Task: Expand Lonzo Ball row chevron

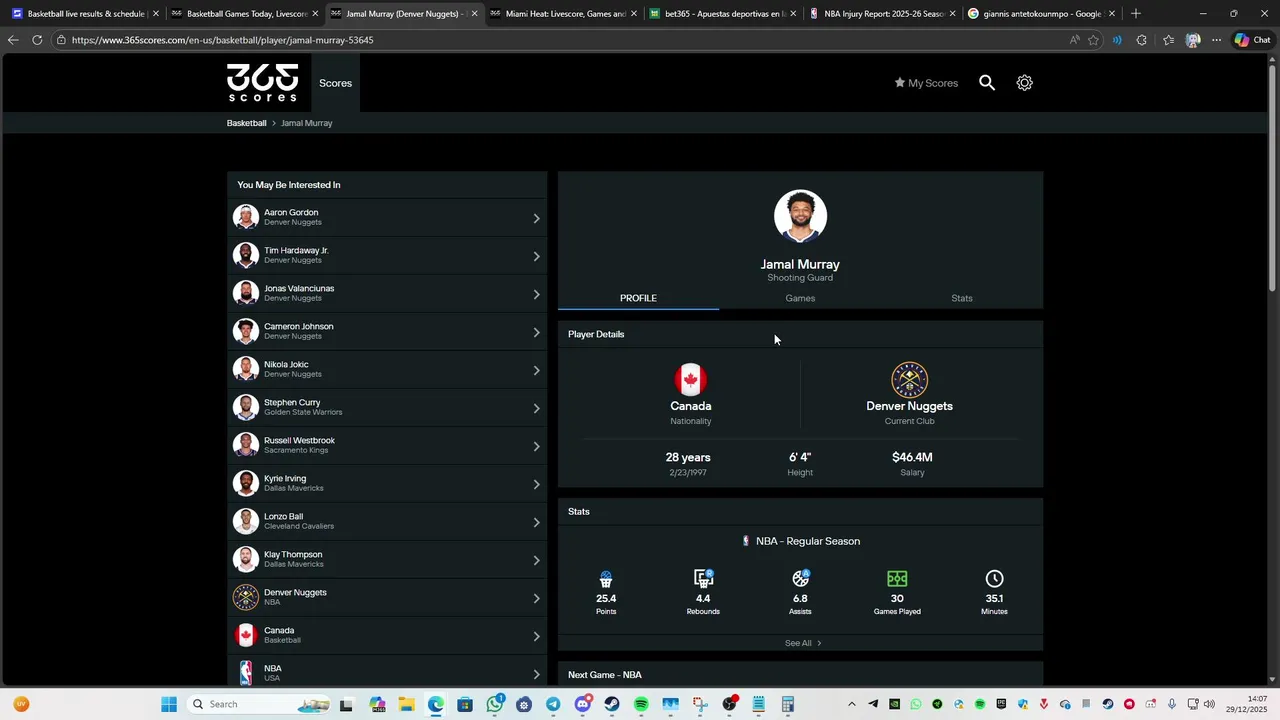Action: (536, 522)
